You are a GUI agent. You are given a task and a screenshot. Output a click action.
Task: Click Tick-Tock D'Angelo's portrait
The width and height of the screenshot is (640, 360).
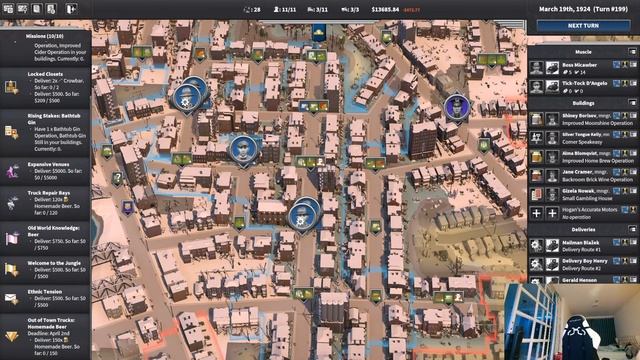pos(536,87)
